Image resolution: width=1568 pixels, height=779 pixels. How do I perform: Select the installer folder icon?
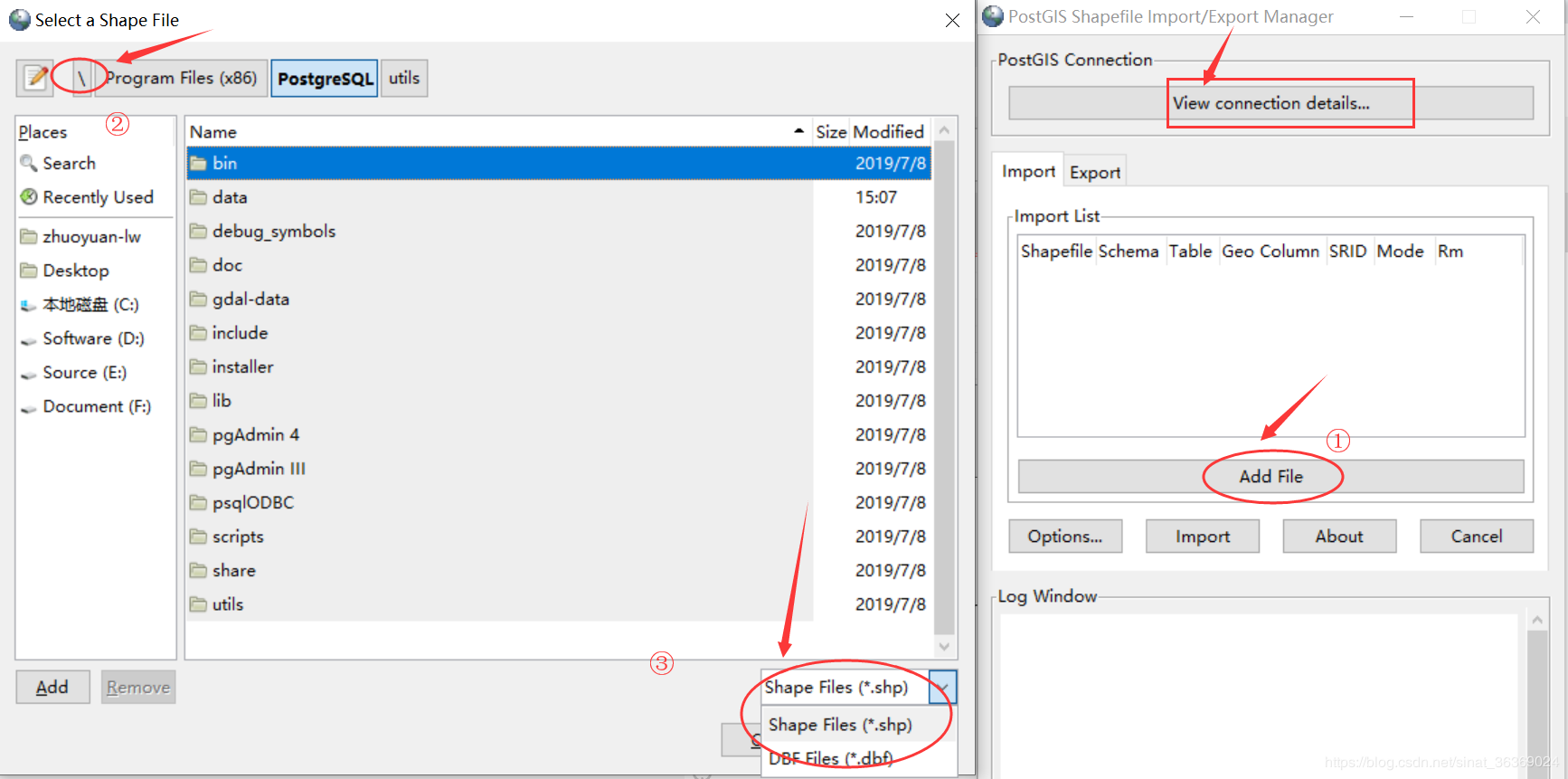(x=198, y=367)
